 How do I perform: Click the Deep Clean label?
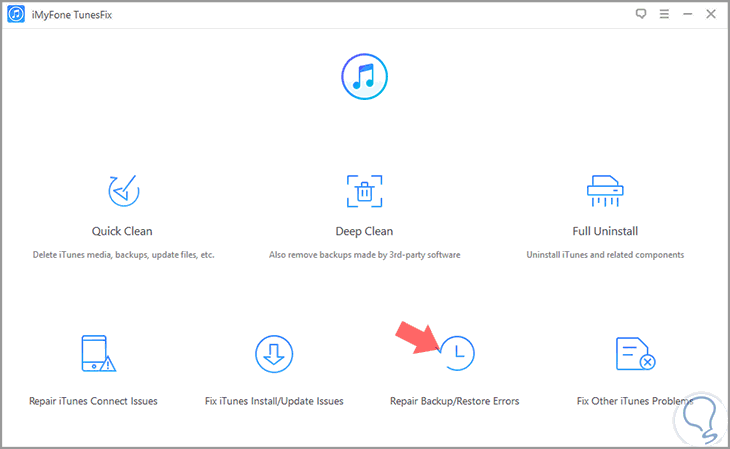365,231
